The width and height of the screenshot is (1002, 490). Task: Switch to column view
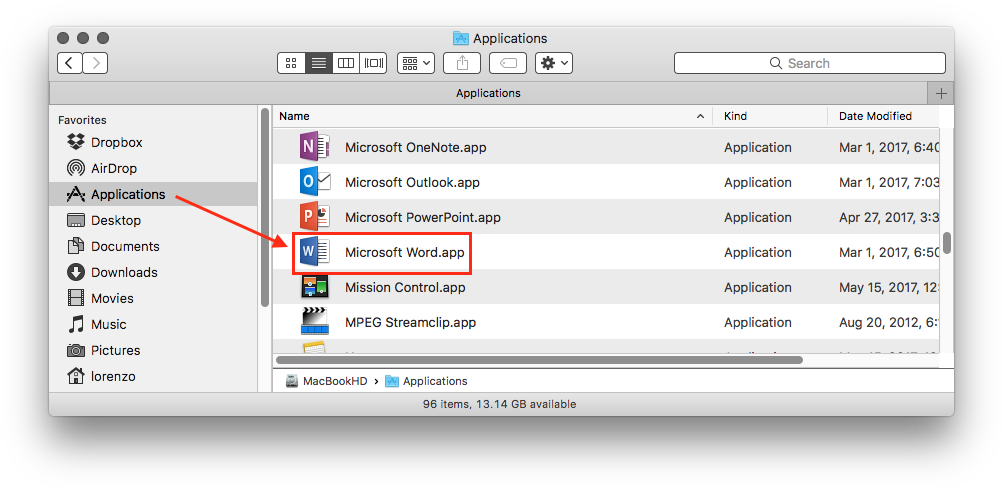(346, 63)
